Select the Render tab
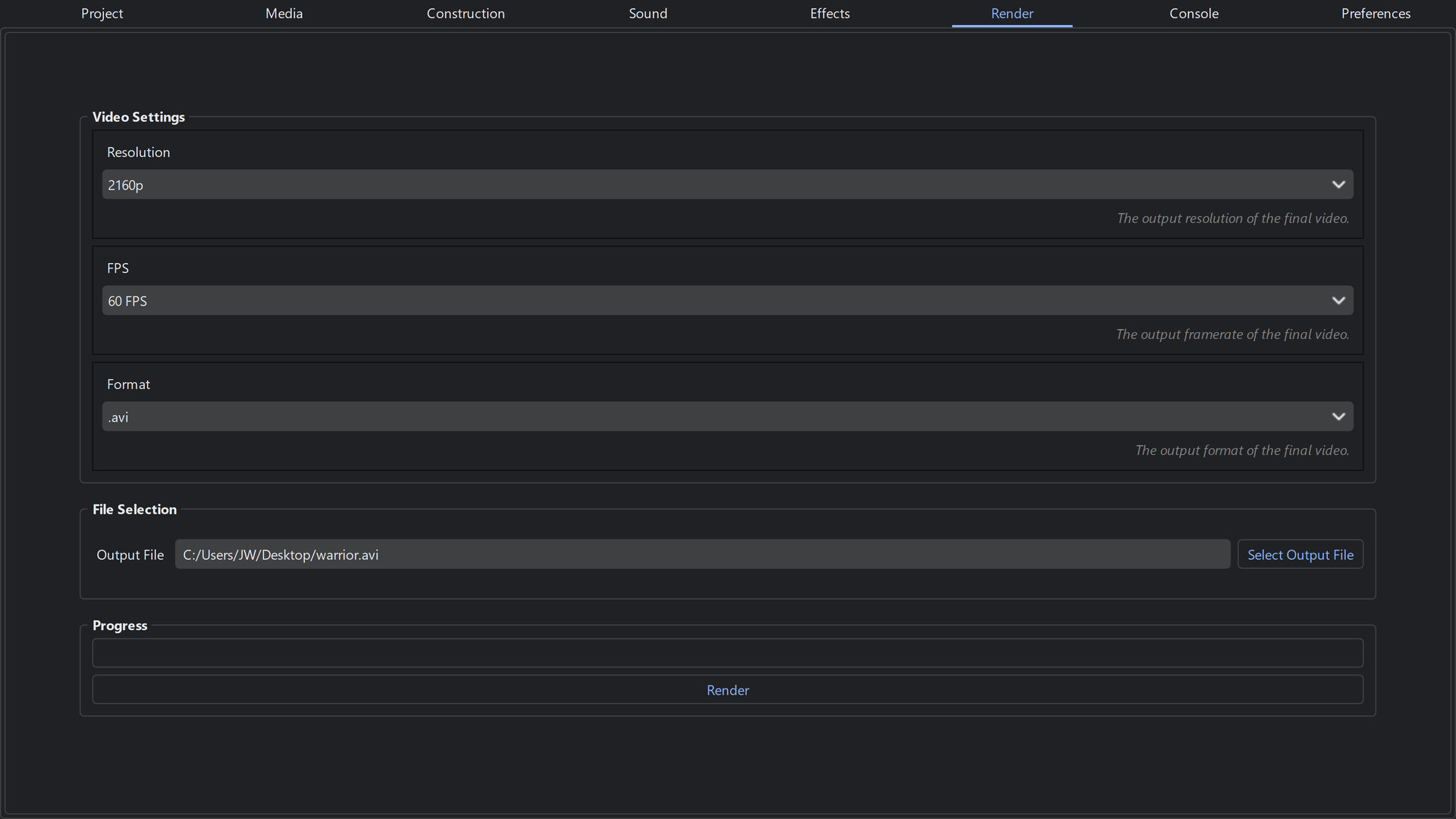This screenshot has width=1456, height=819. tap(1012, 14)
